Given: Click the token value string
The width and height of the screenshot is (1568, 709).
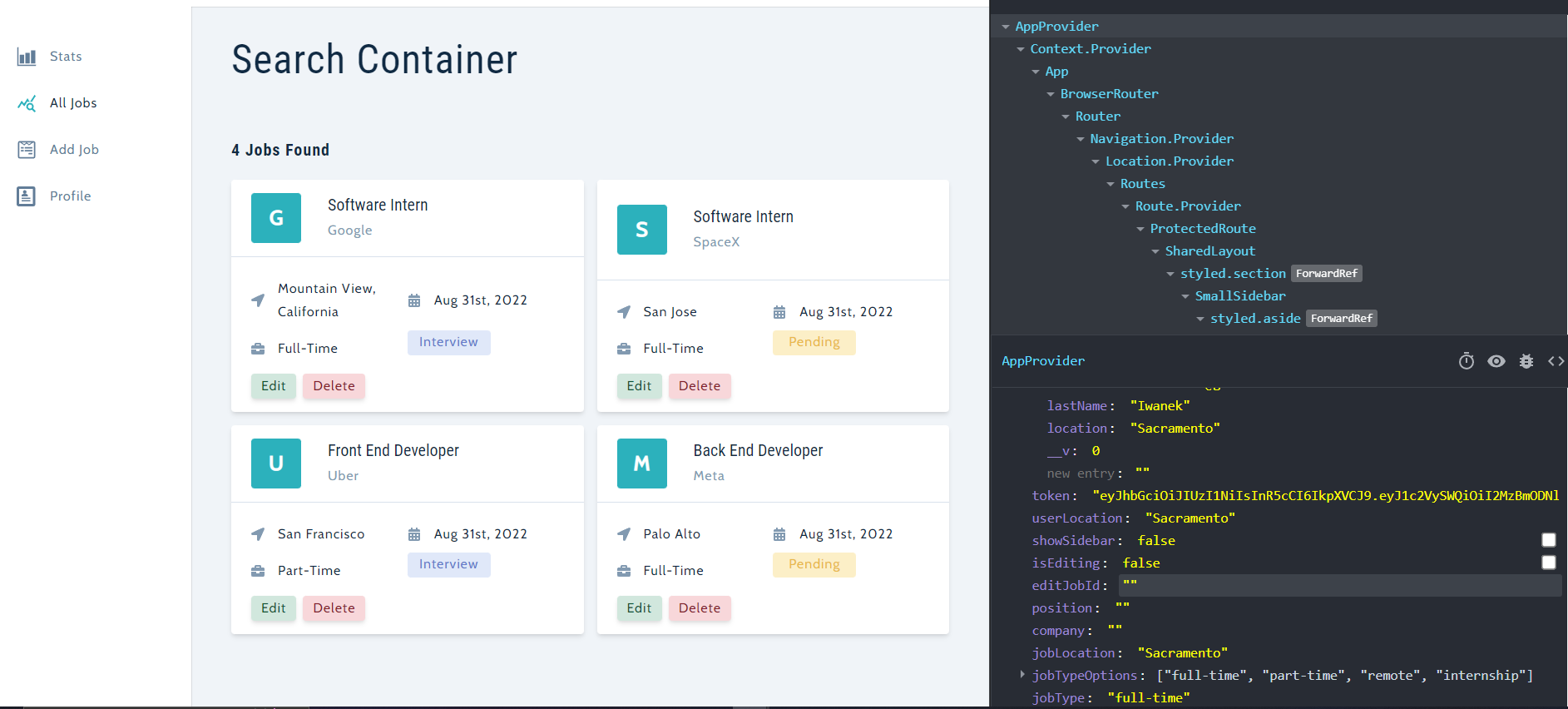Looking at the screenshot, I should click(x=1326, y=496).
